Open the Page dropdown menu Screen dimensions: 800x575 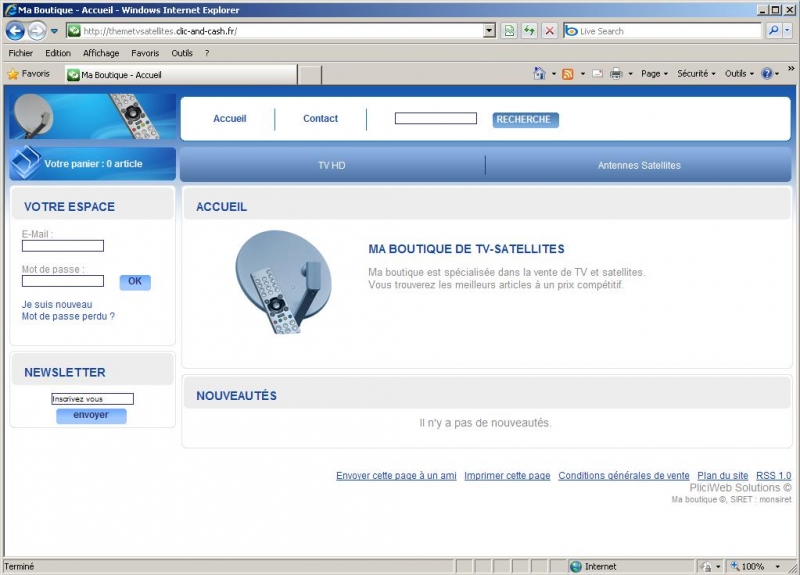click(x=654, y=74)
